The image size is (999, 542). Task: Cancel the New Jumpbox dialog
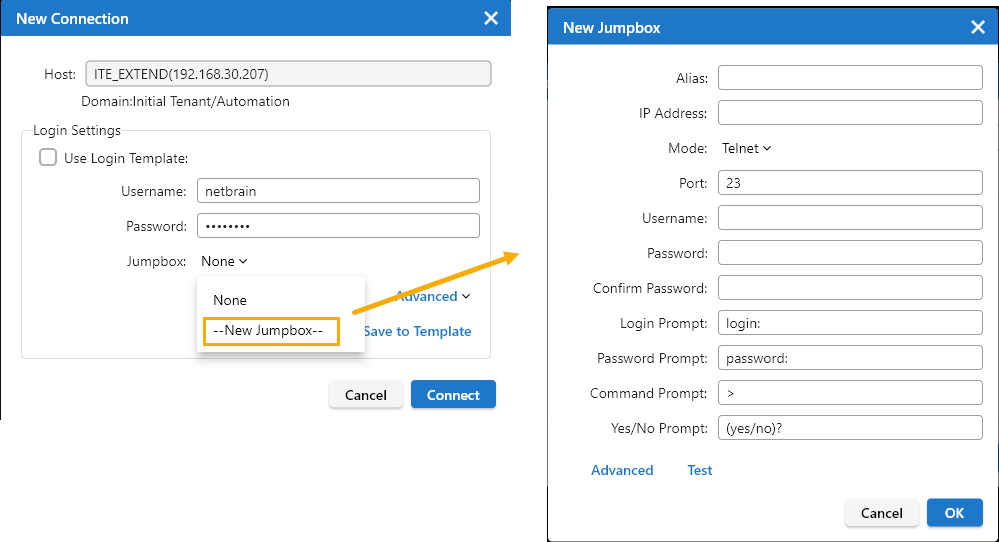pos(881,513)
